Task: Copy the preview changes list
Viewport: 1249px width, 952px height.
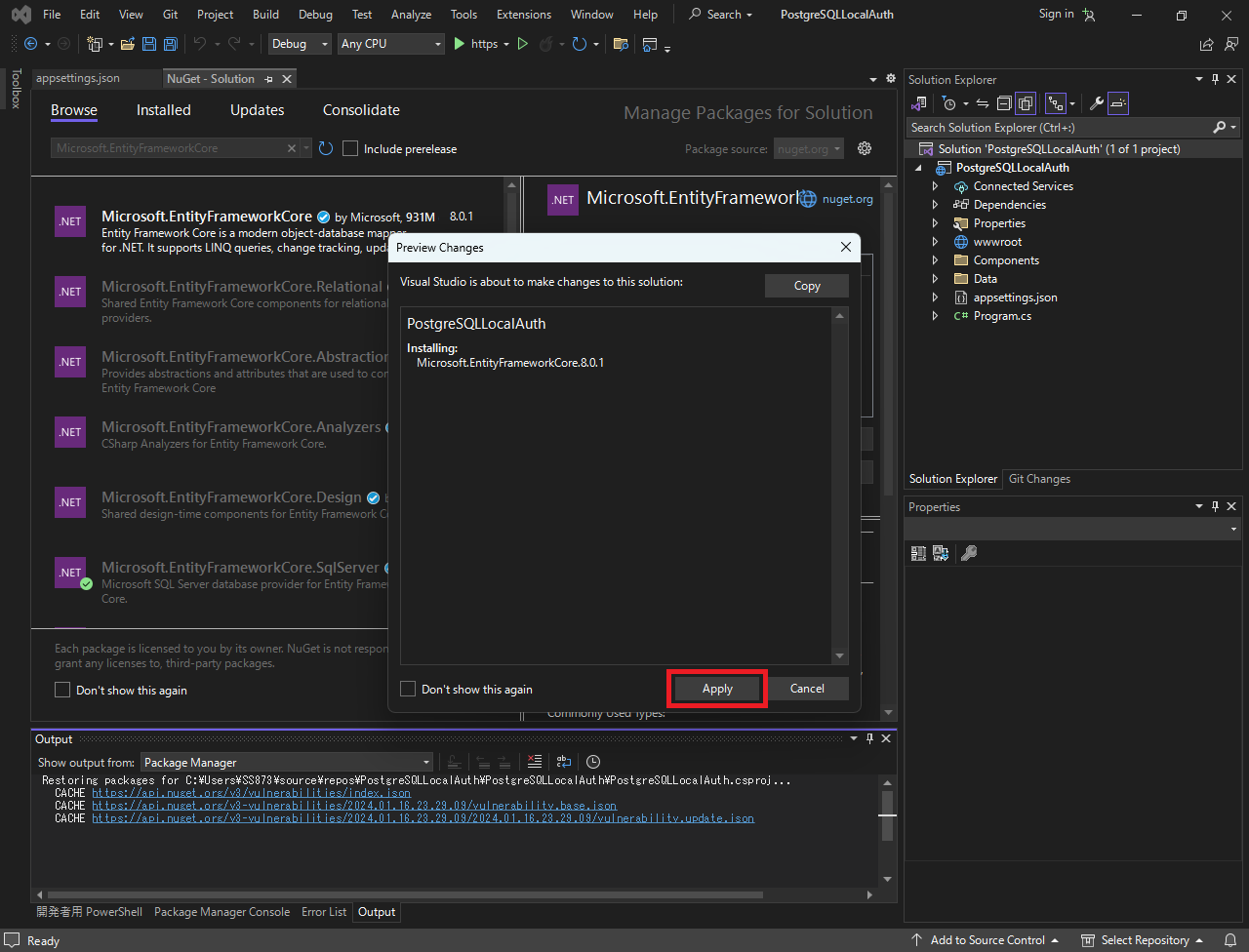Action: click(x=807, y=285)
